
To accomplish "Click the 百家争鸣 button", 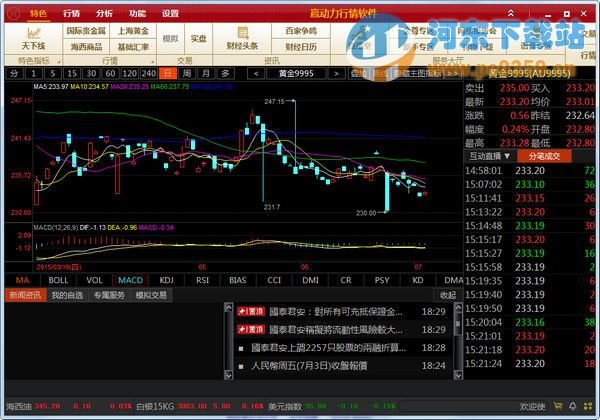I will [x=301, y=31].
